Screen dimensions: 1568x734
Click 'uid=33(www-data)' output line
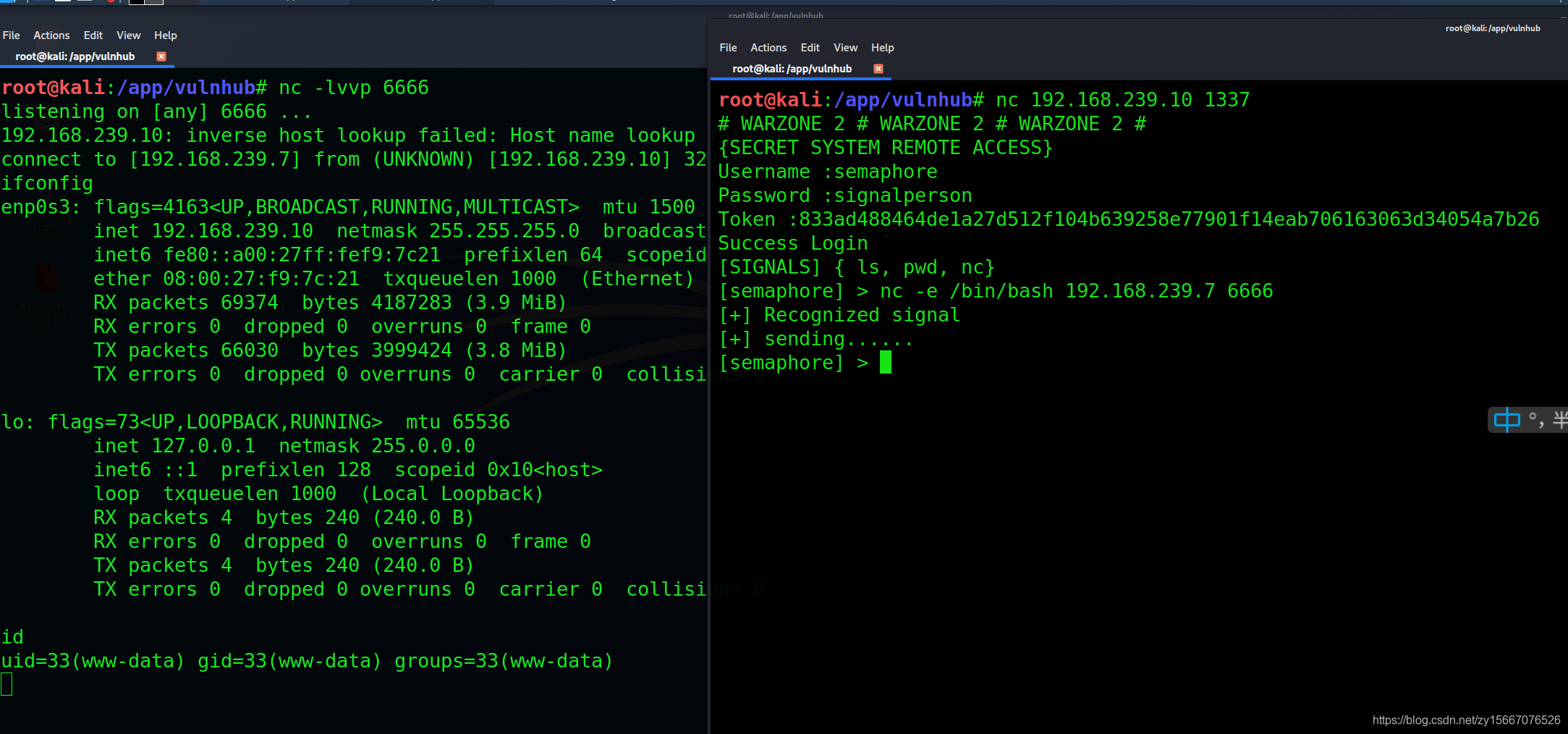coord(307,661)
